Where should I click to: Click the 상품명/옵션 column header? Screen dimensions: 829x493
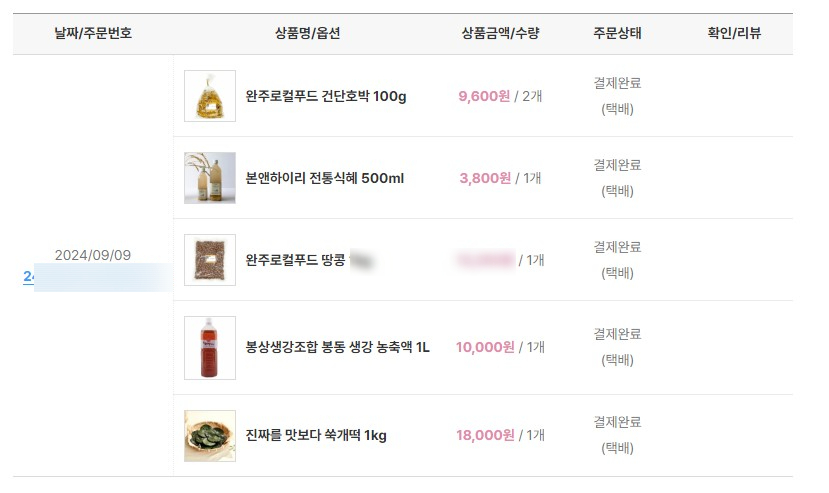pos(308,33)
